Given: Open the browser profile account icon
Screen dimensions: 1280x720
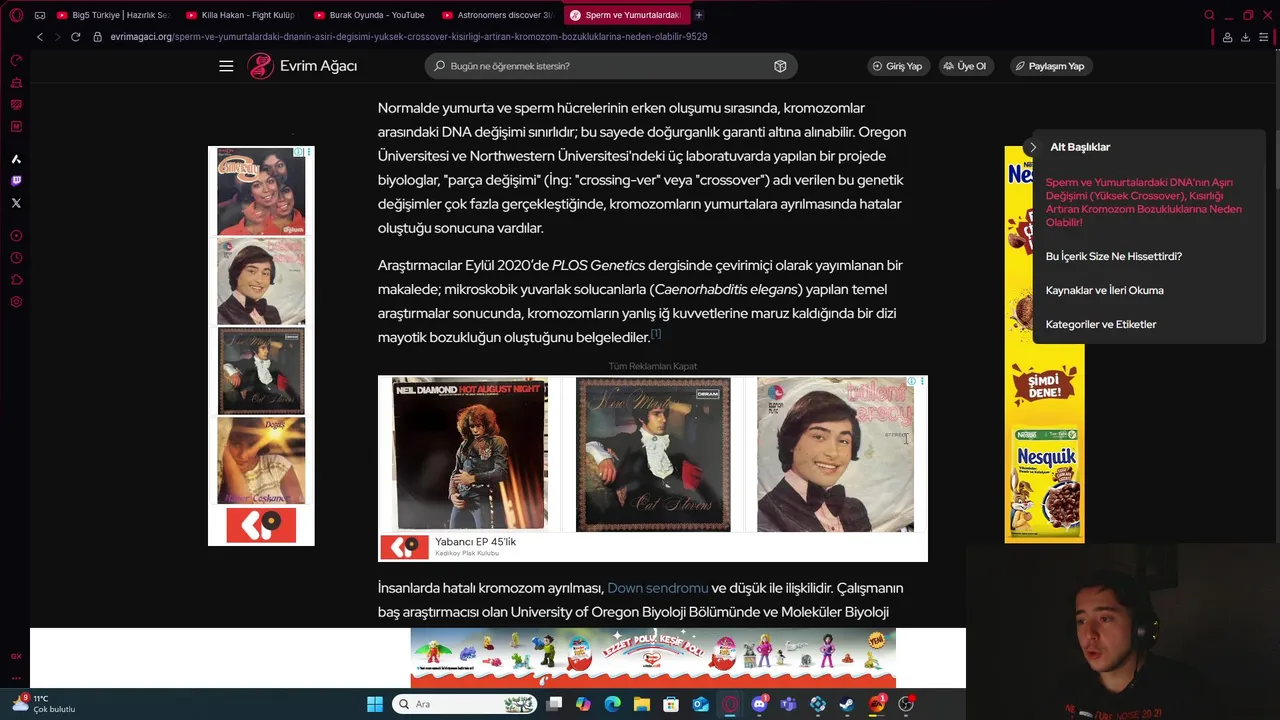Looking at the screenshot, I should tap(1227, 37).
